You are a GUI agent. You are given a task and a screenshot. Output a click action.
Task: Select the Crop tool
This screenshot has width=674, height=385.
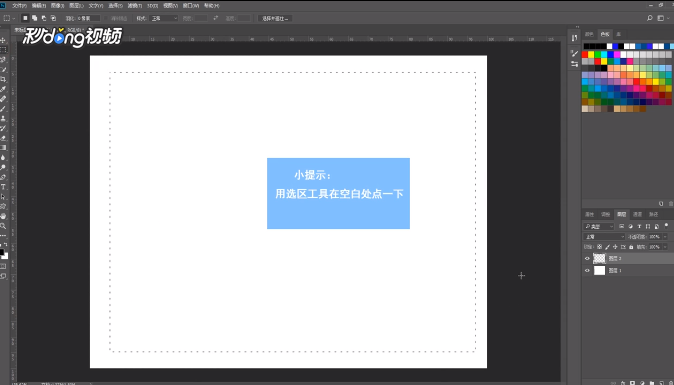[3, 79]
